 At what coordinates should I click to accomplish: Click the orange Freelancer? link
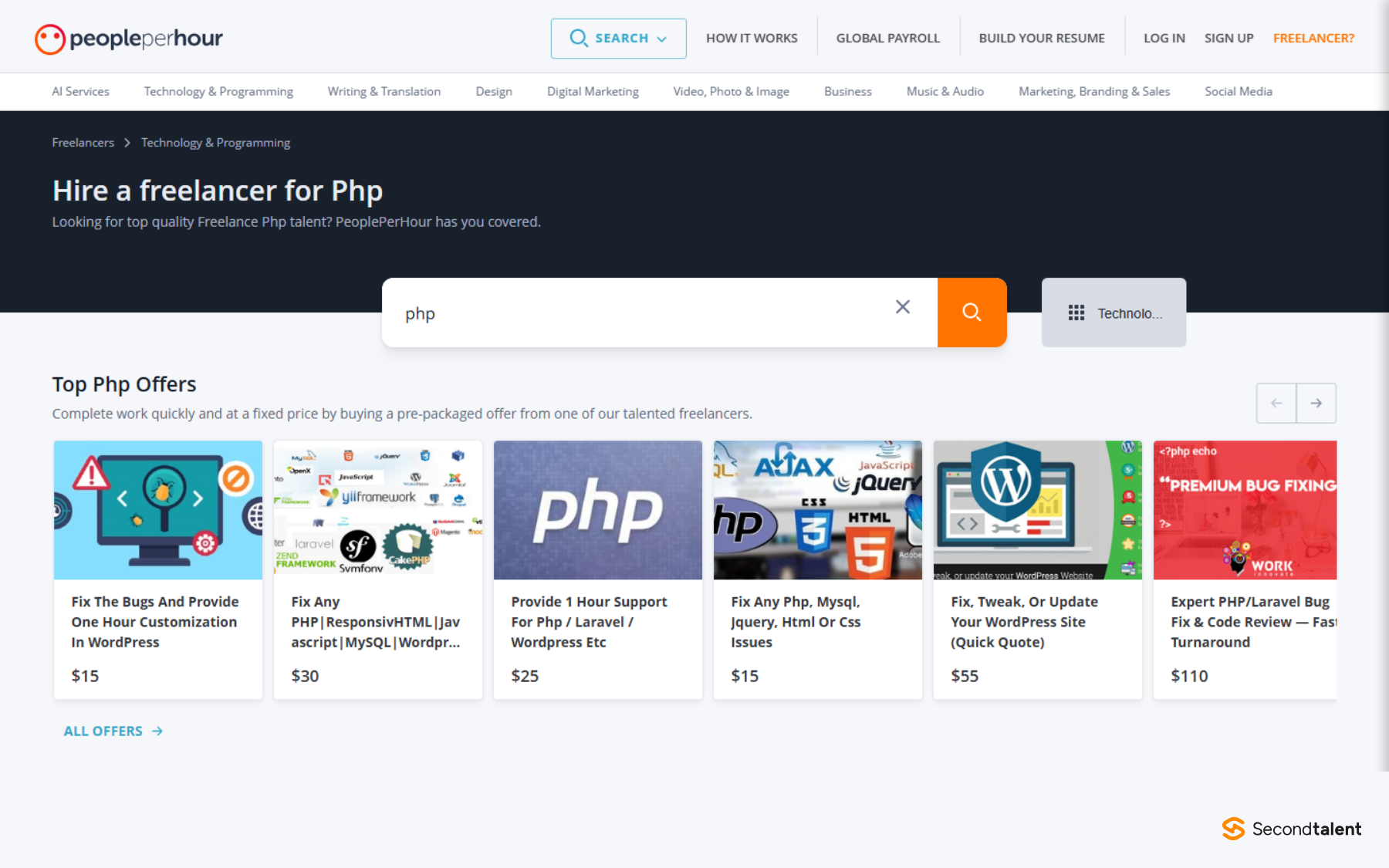pyautogui.click(x=1313, y=39)
